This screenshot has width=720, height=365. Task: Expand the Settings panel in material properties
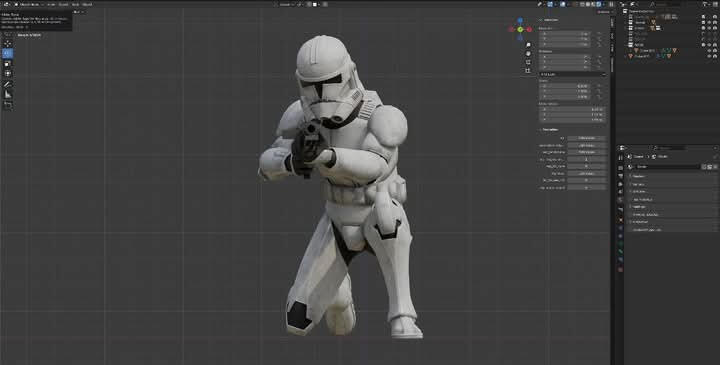coord(639,207)
